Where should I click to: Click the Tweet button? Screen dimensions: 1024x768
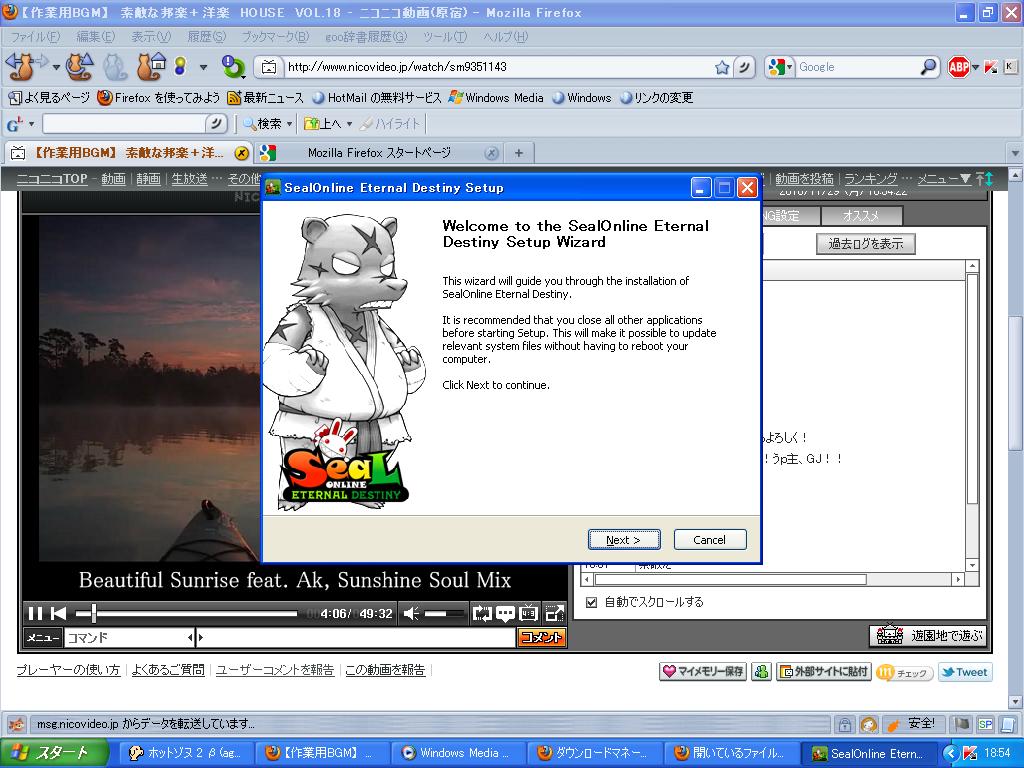[x=965, y=672]
